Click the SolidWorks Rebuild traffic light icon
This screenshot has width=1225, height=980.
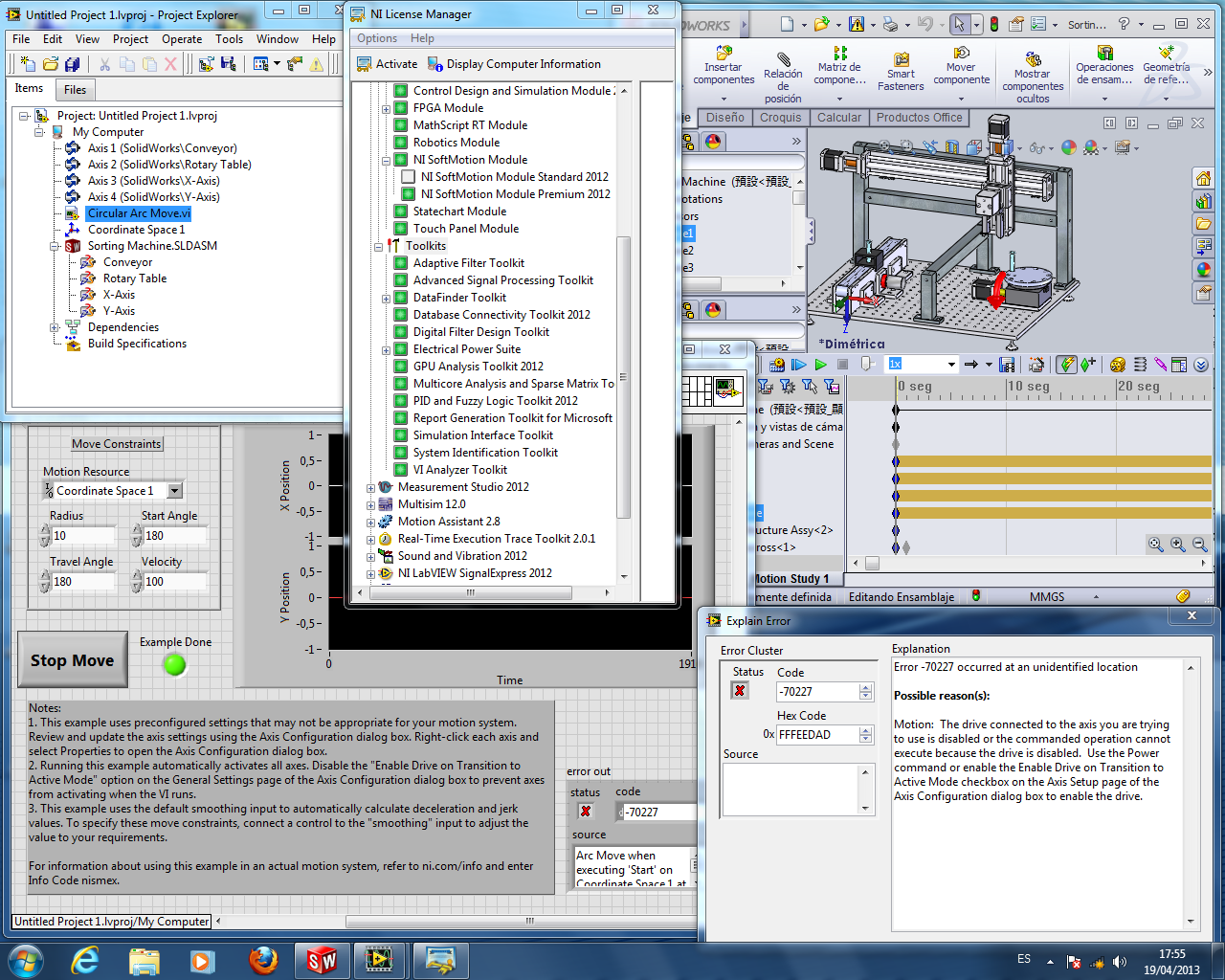click(x=993, y=24)
